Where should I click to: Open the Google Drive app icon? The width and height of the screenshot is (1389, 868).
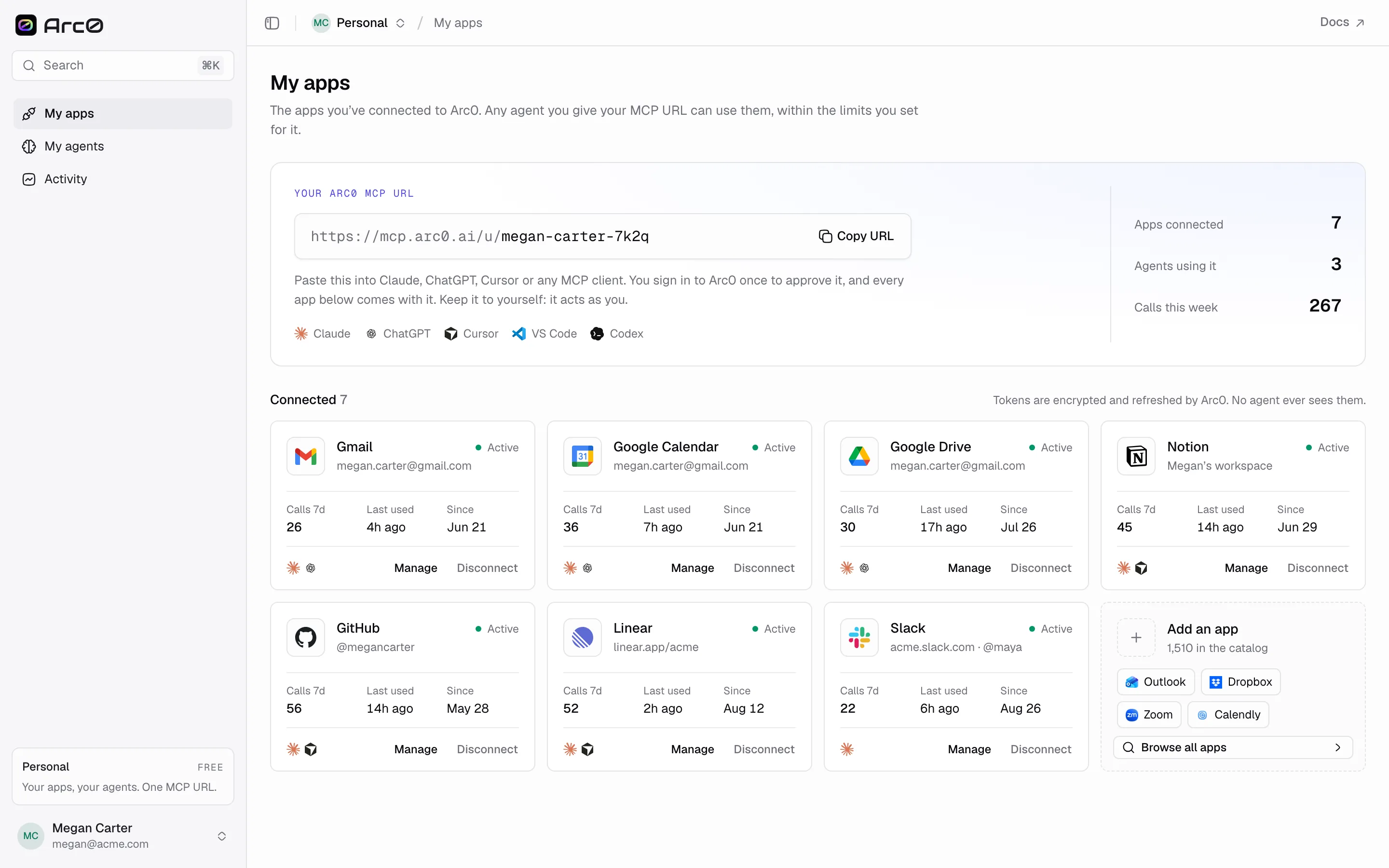pos(859,456)
